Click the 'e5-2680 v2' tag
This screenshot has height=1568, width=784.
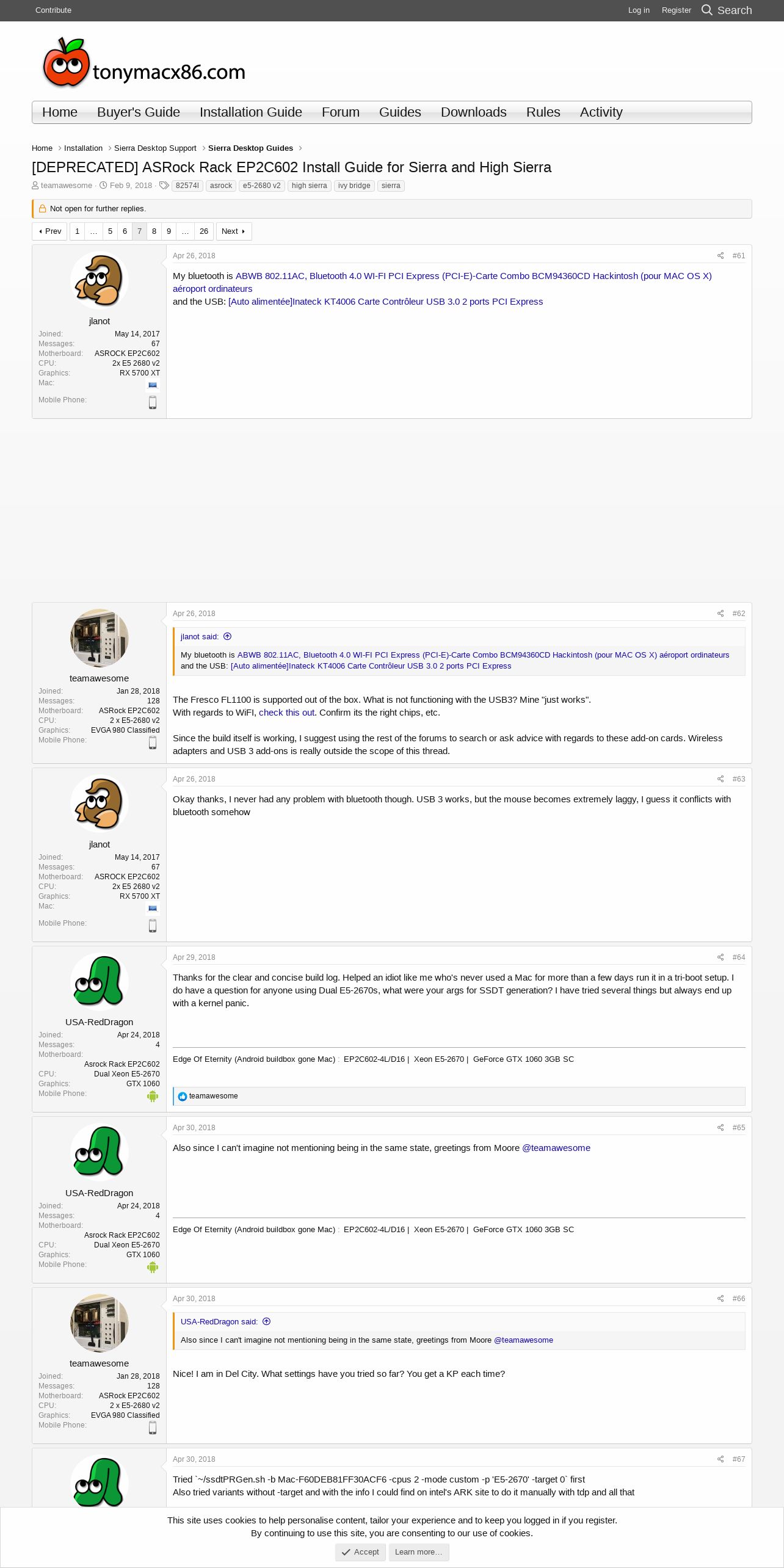tap(262, 186)
